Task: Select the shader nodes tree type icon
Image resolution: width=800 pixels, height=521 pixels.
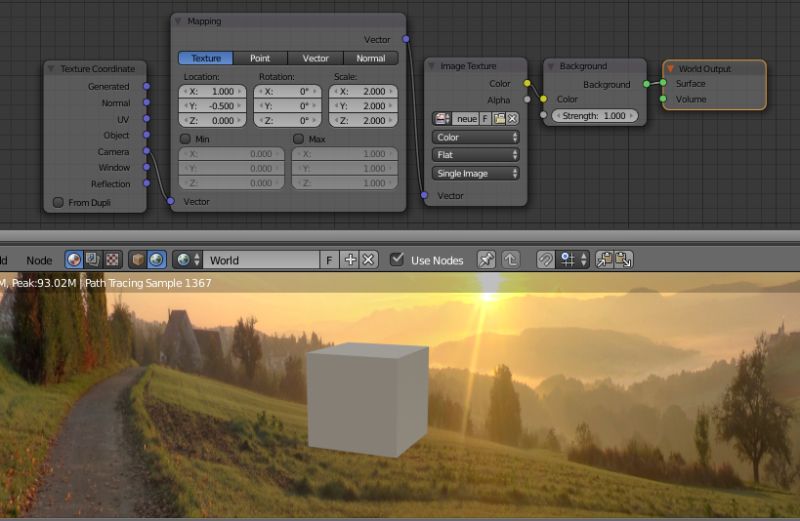Action: (74, 260)
